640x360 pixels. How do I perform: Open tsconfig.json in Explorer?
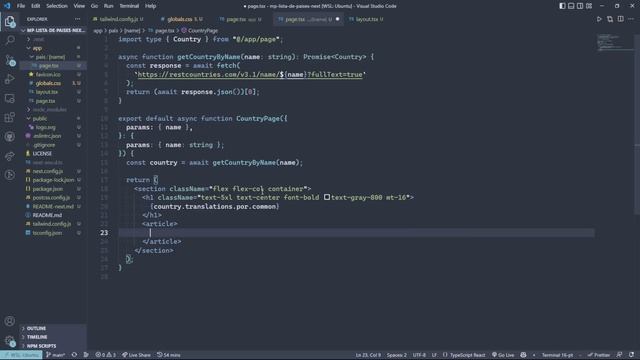click(x=47, y=233)
